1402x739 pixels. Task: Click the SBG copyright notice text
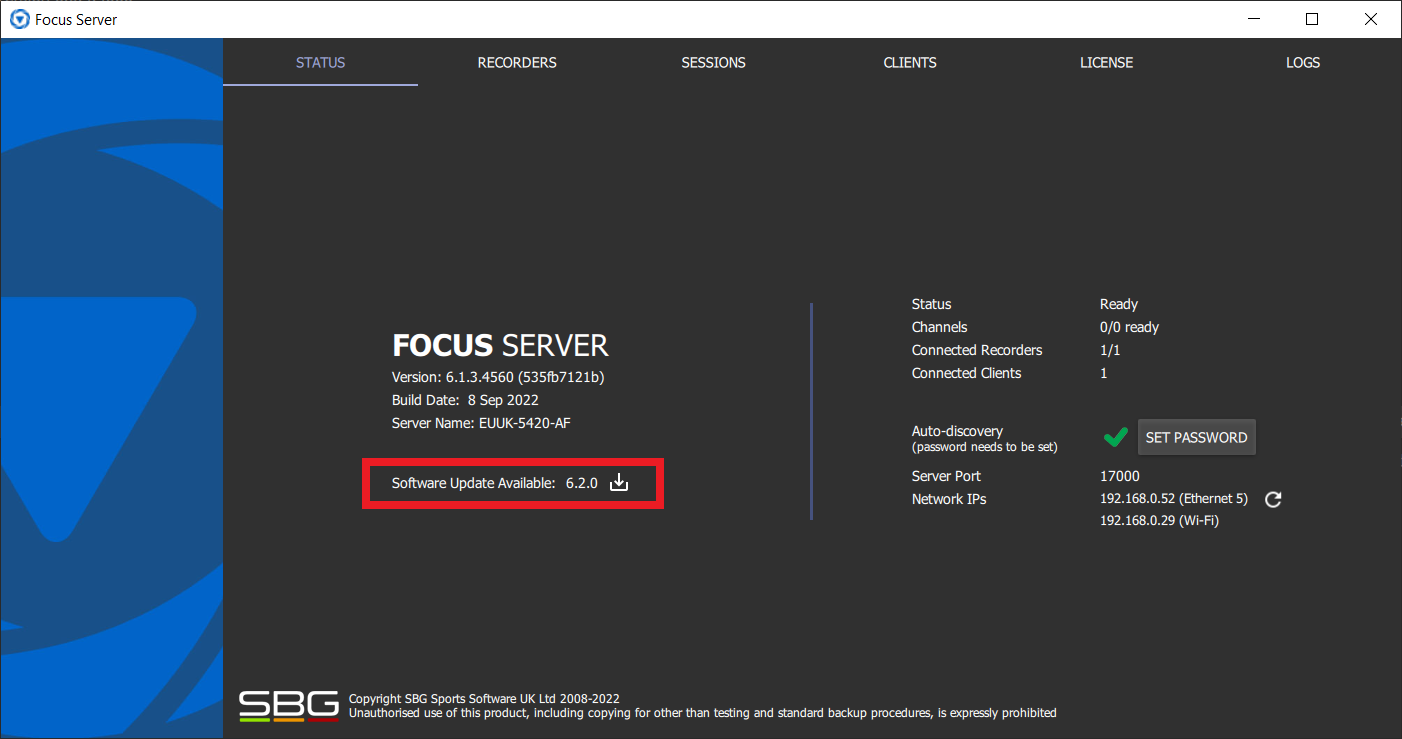[x=484, y=699]
